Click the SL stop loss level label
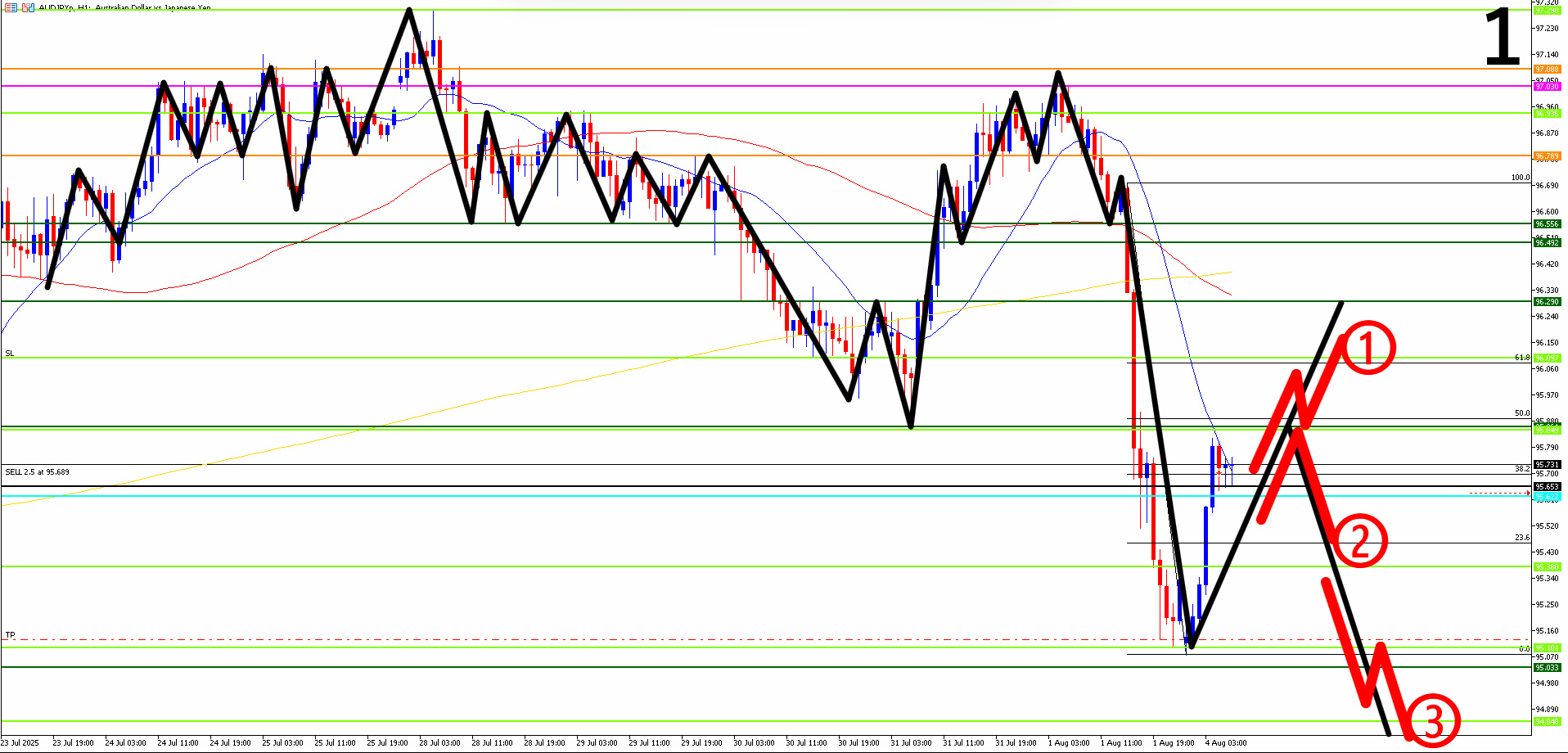 click(x=10, y=354)
